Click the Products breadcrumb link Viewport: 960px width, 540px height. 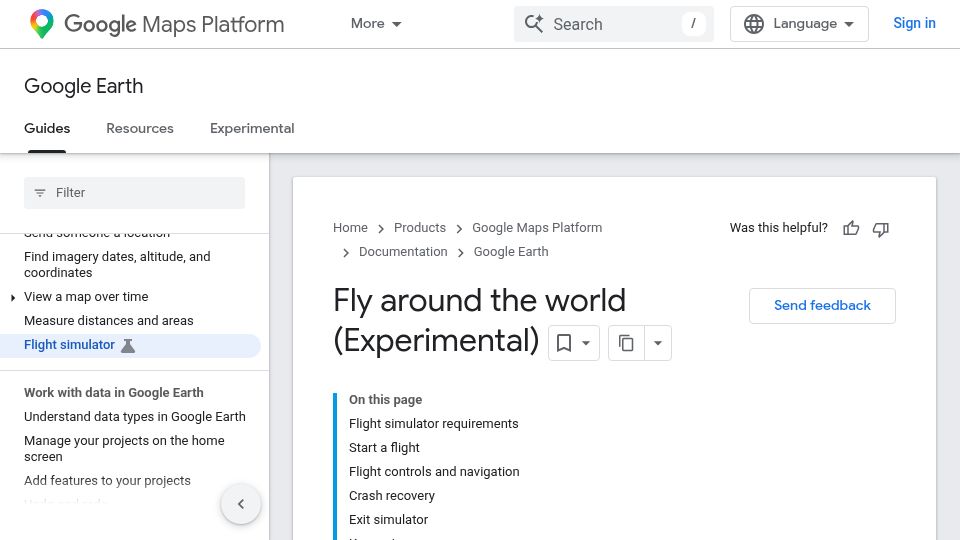point(419,228)
